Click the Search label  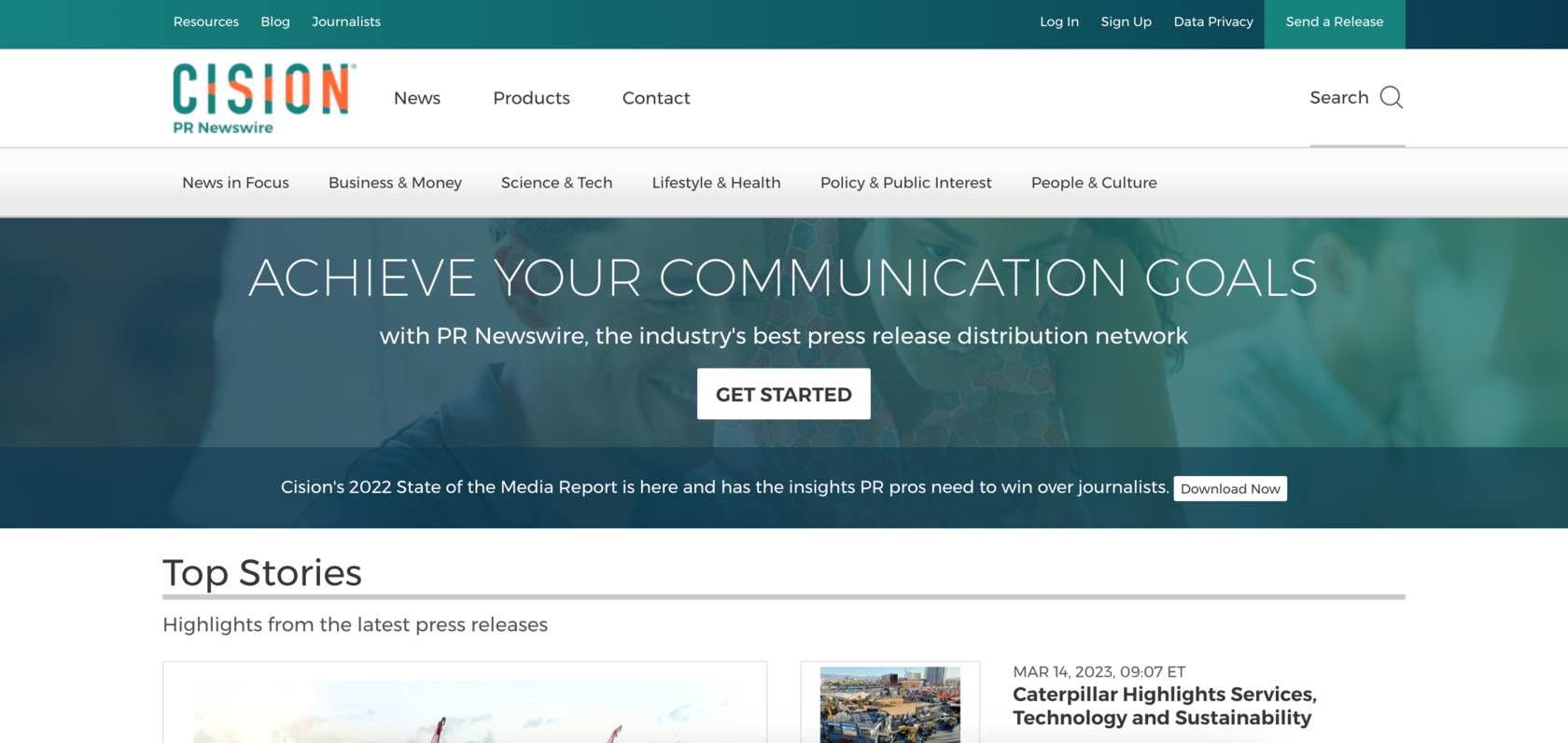click(1338, 97)
